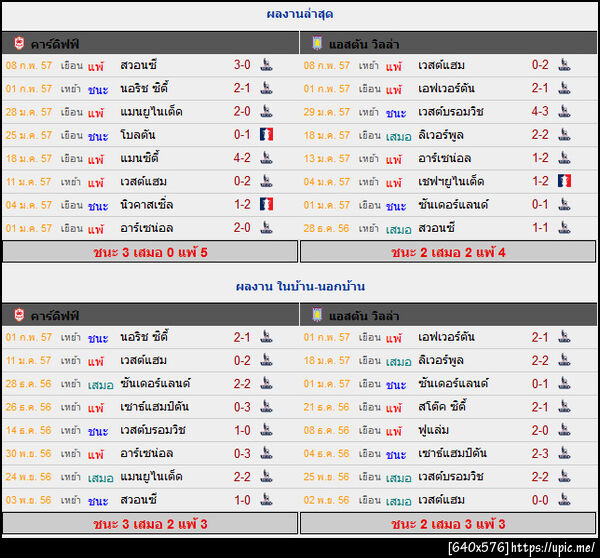The height and width of the screenshot is (558, 600).
Task: Click Cardiff crest in ผลงานล่าสุด header
Action: [x=19, y=44]
